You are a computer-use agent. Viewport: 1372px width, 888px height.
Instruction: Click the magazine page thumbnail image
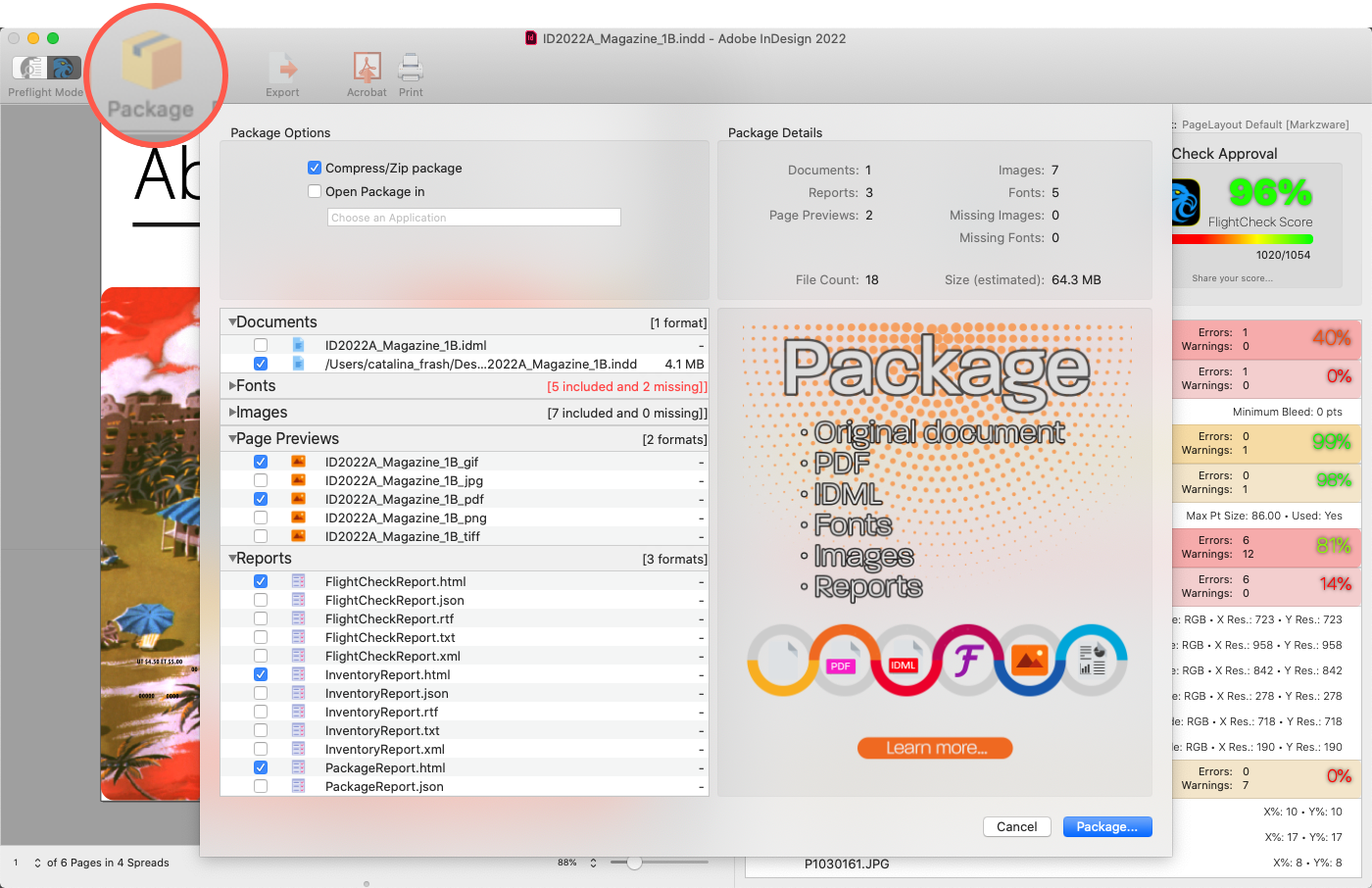(x=150, y=544)
